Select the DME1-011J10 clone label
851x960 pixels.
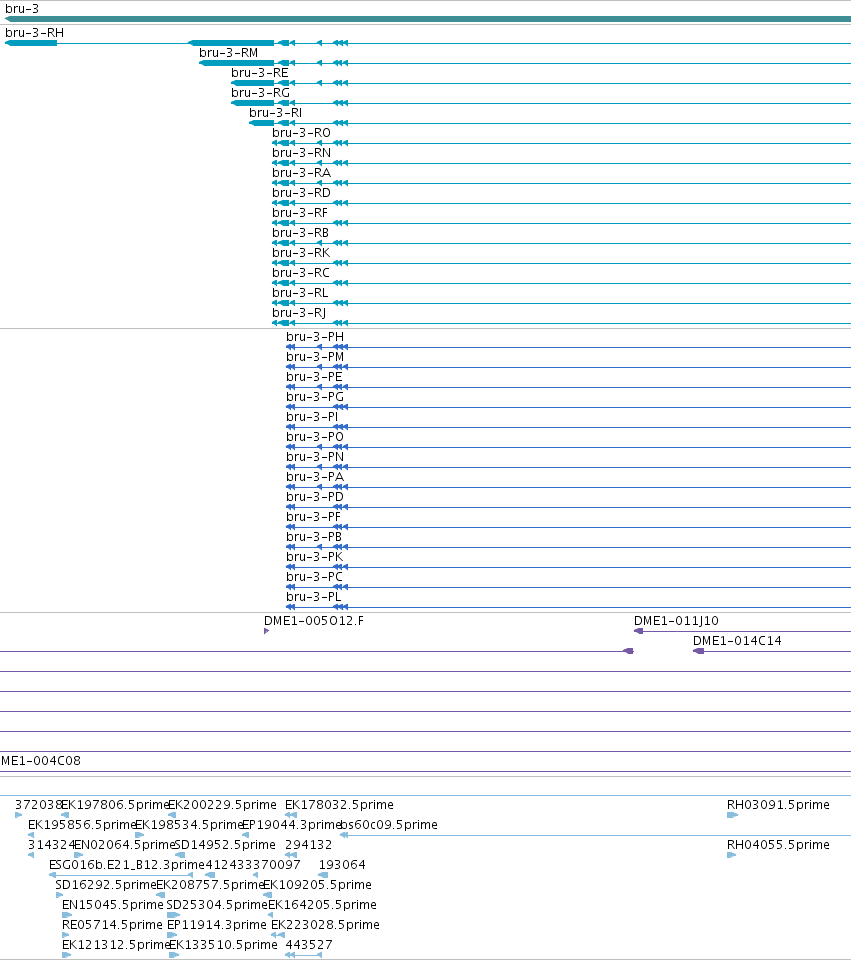coord(677,621)
